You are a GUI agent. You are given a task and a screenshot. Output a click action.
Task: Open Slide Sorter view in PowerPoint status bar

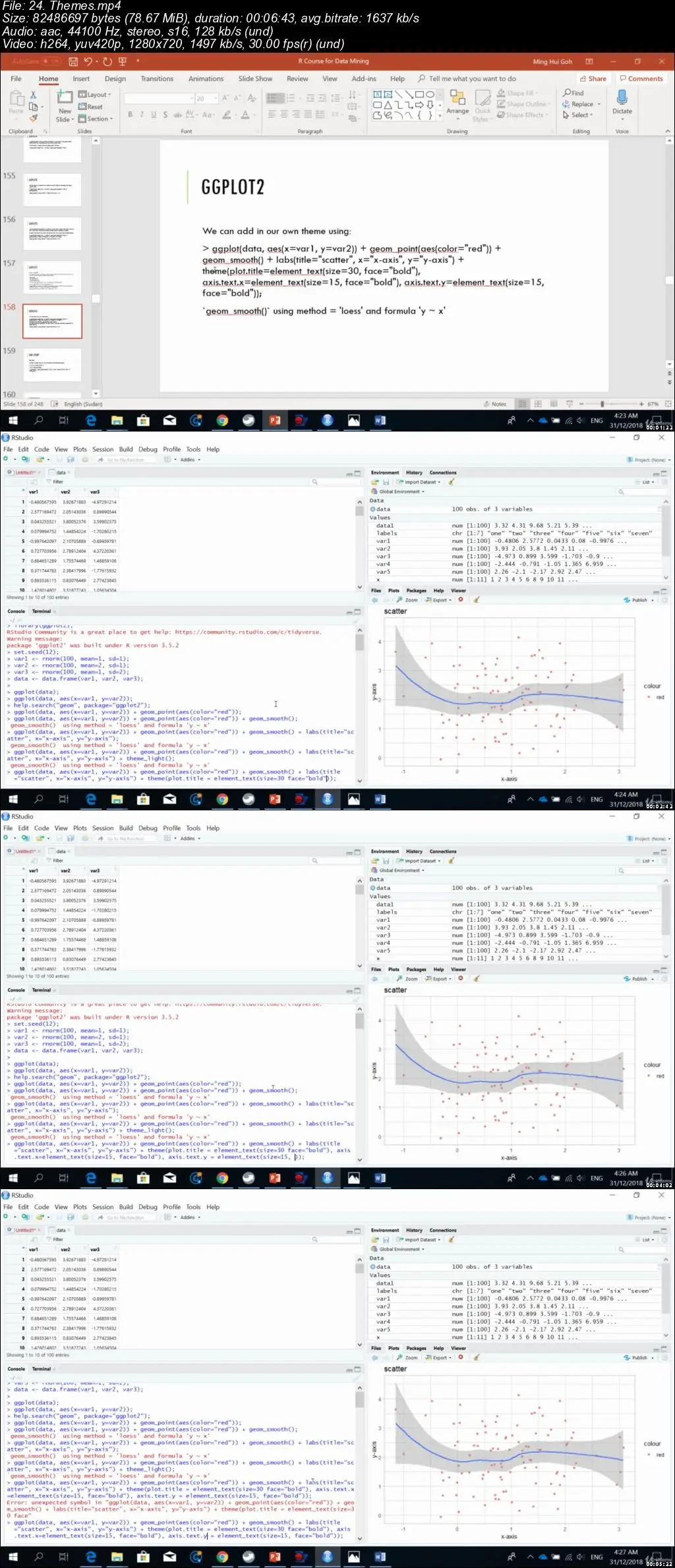point(538,404)
